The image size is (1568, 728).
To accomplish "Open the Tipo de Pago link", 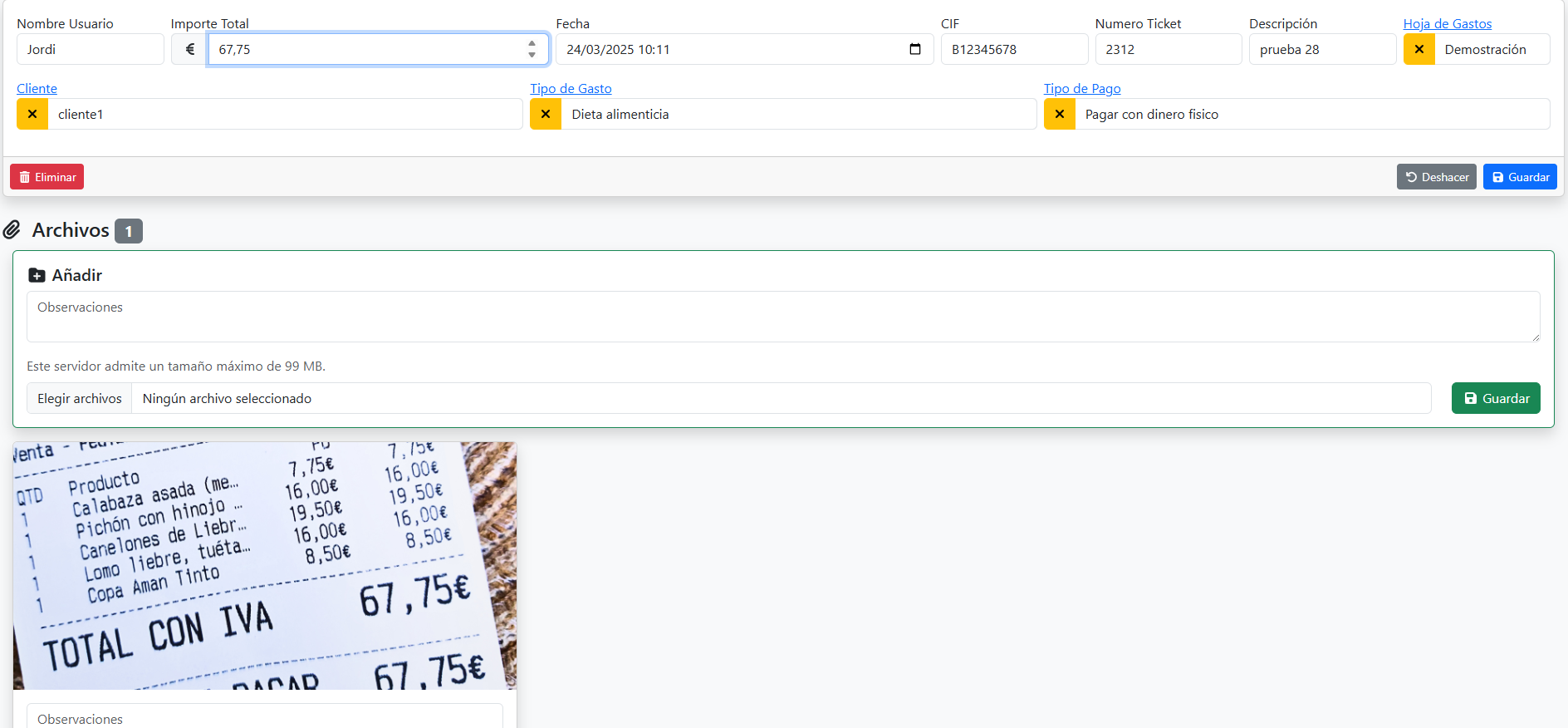I will (x=1081, y=88).
